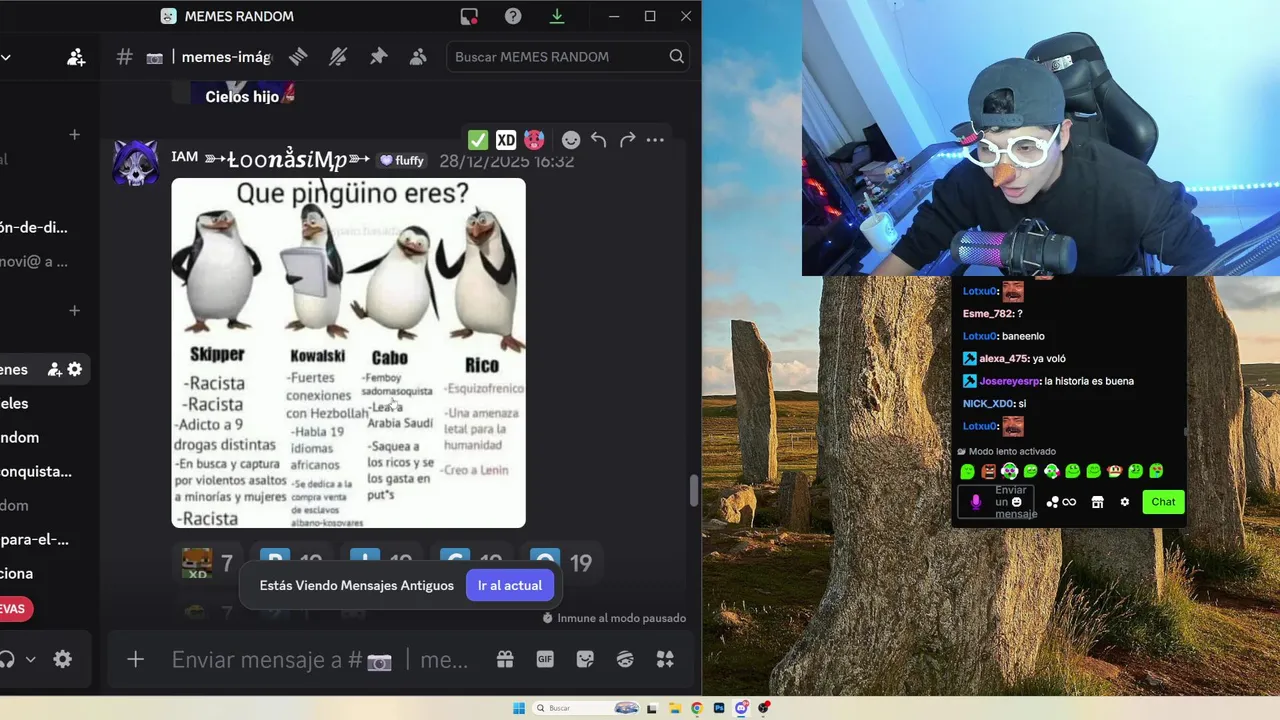
Task: Open the emoji picker in message bar
Action: [x=625, y=659]
